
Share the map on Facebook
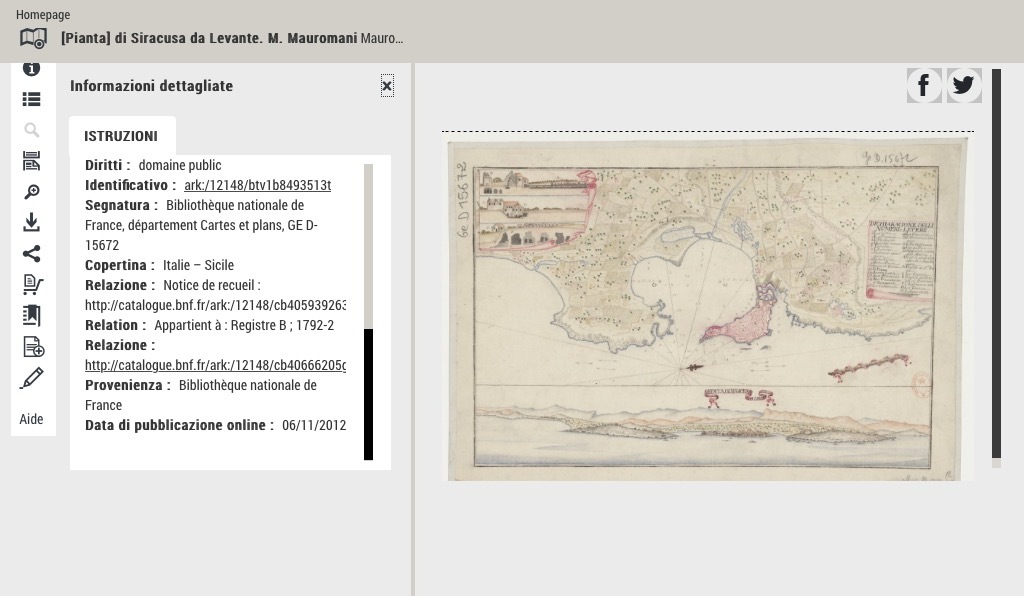point(924,86)
